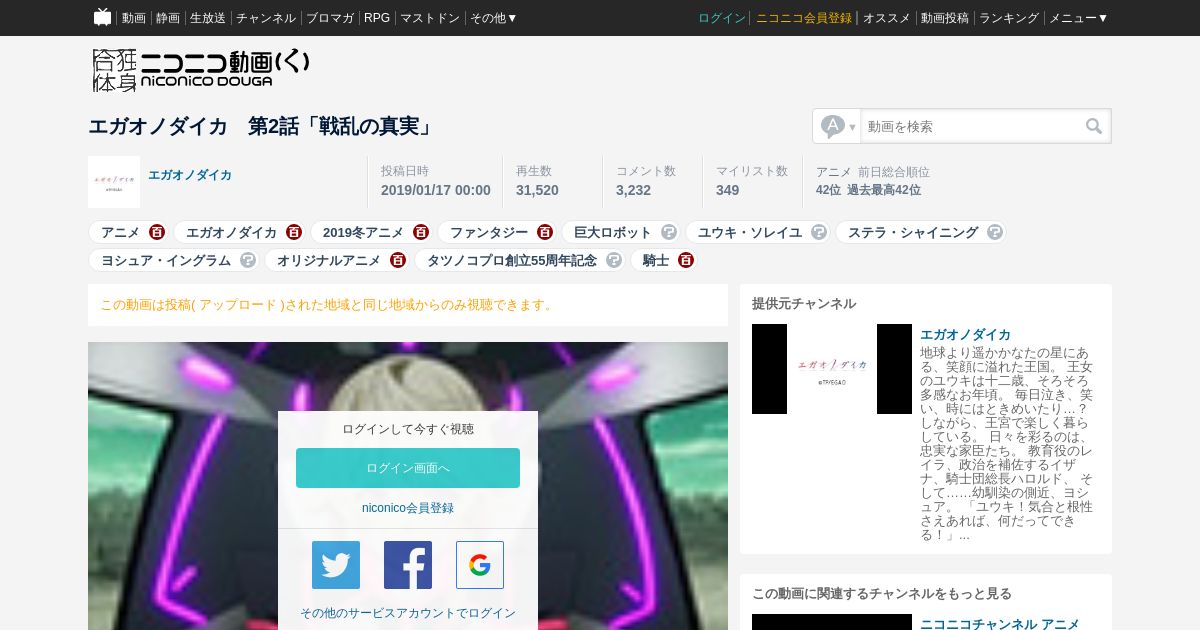Open uploader name エガオノダイカ link
This screenshot has height=630, width=1200.
click(x=190, y=175)
